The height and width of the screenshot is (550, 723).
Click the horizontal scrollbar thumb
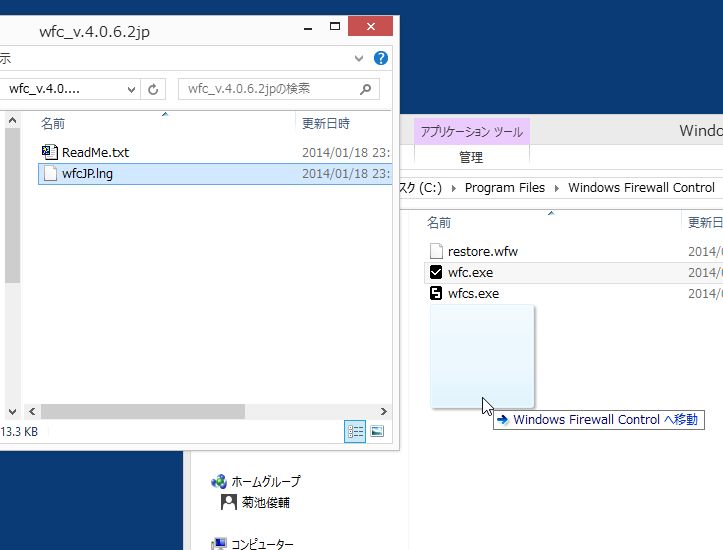(143, 411)
